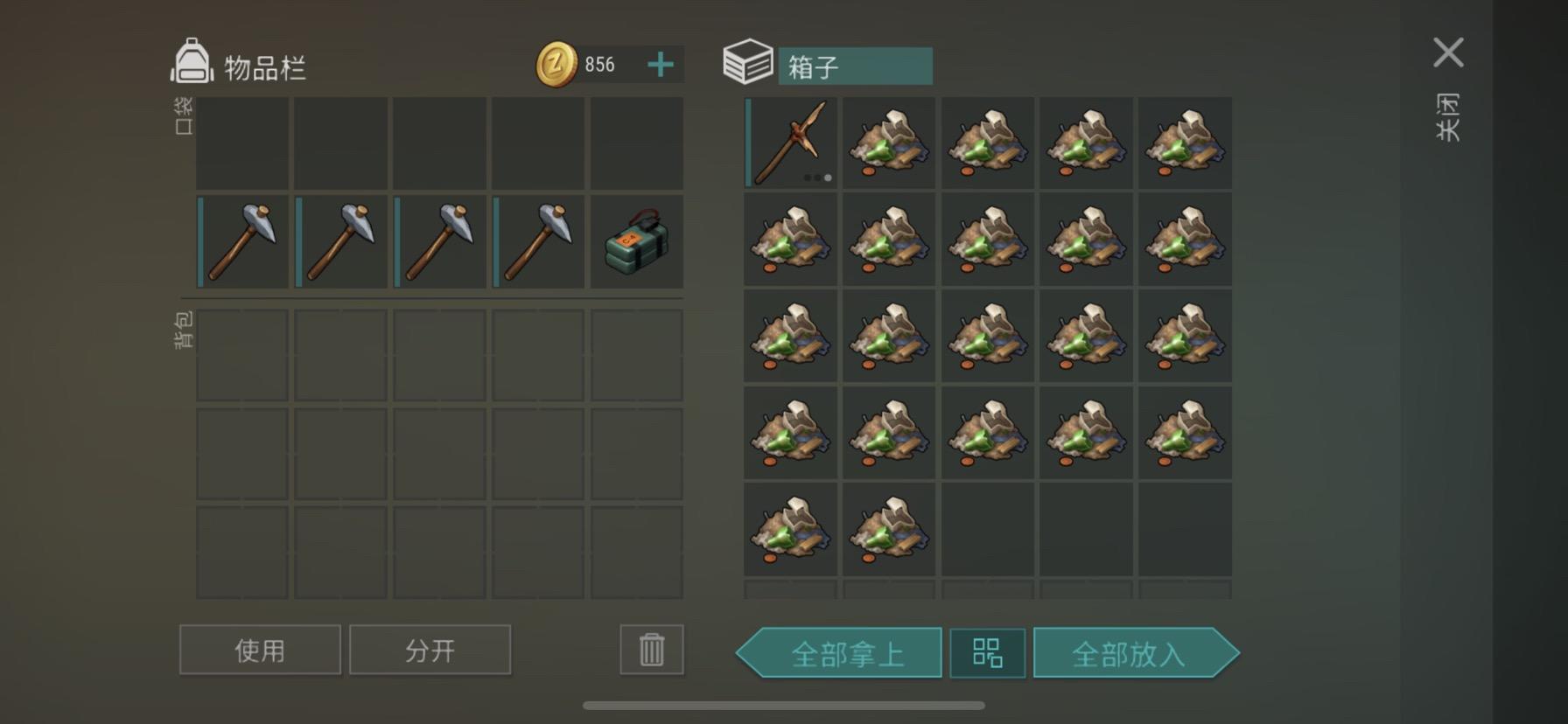
Task: Select the fourth hammer next to the C4
Action: 538,241
